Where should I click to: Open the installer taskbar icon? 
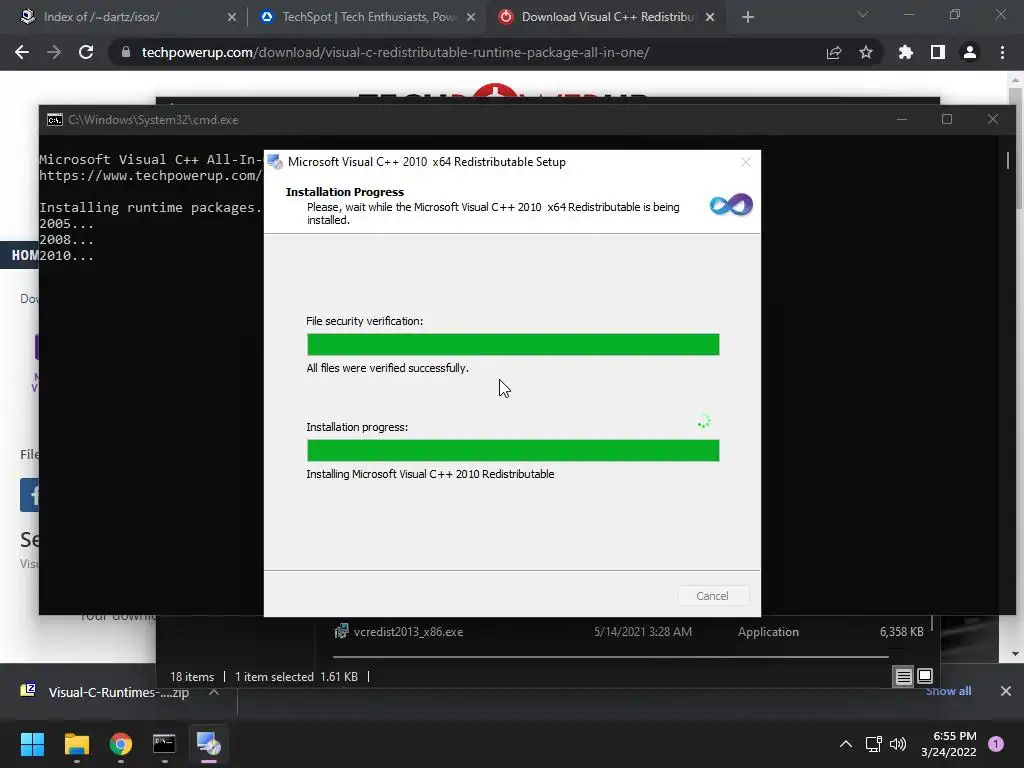(209, 744)
